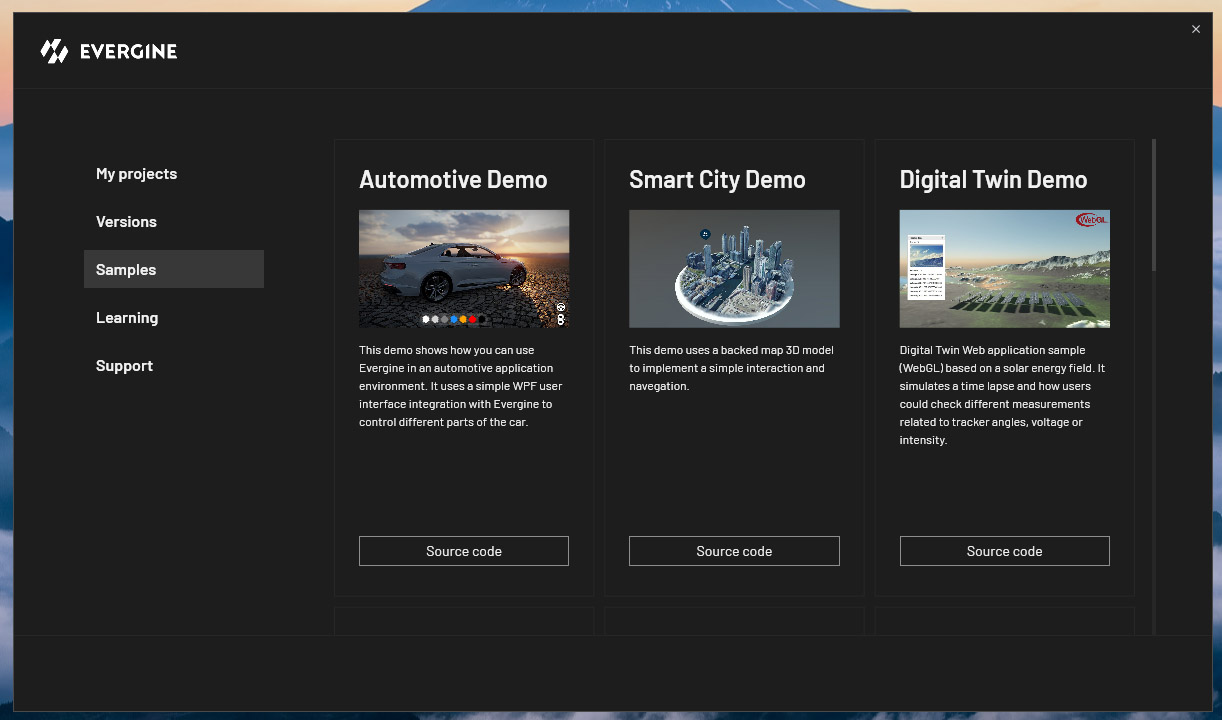Screen dimensions: 1222x720
Task: Click the WebGL logo in Digital Twin thumbnail
Action: coord(1090,220)
